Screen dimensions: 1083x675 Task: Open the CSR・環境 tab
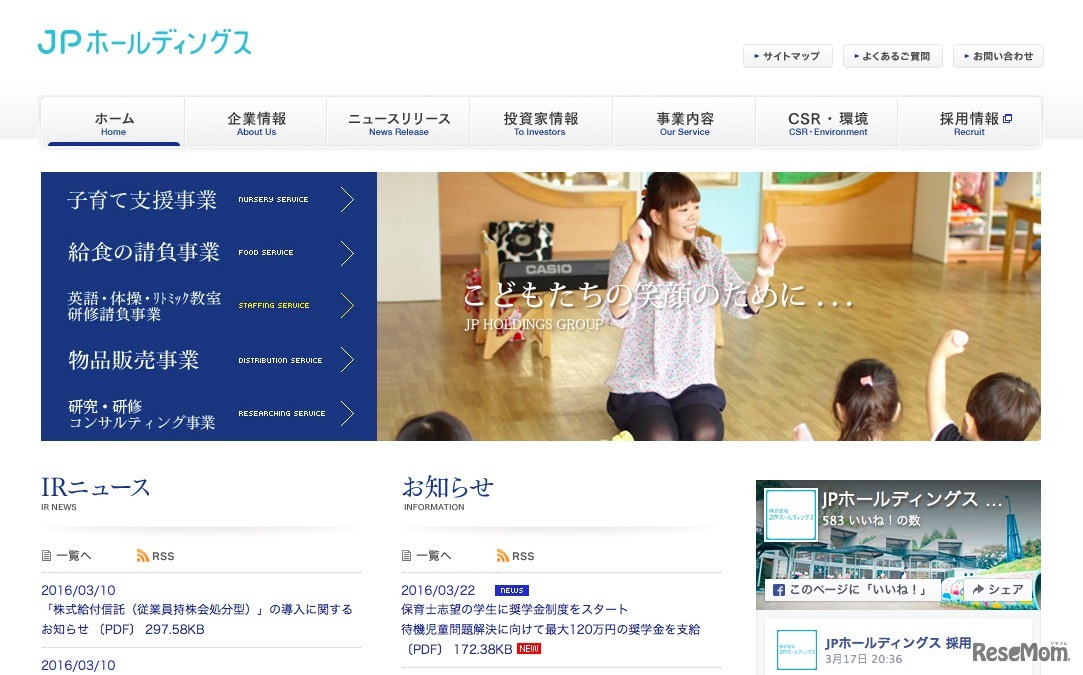pyautogui.click(x=827, y=123)
